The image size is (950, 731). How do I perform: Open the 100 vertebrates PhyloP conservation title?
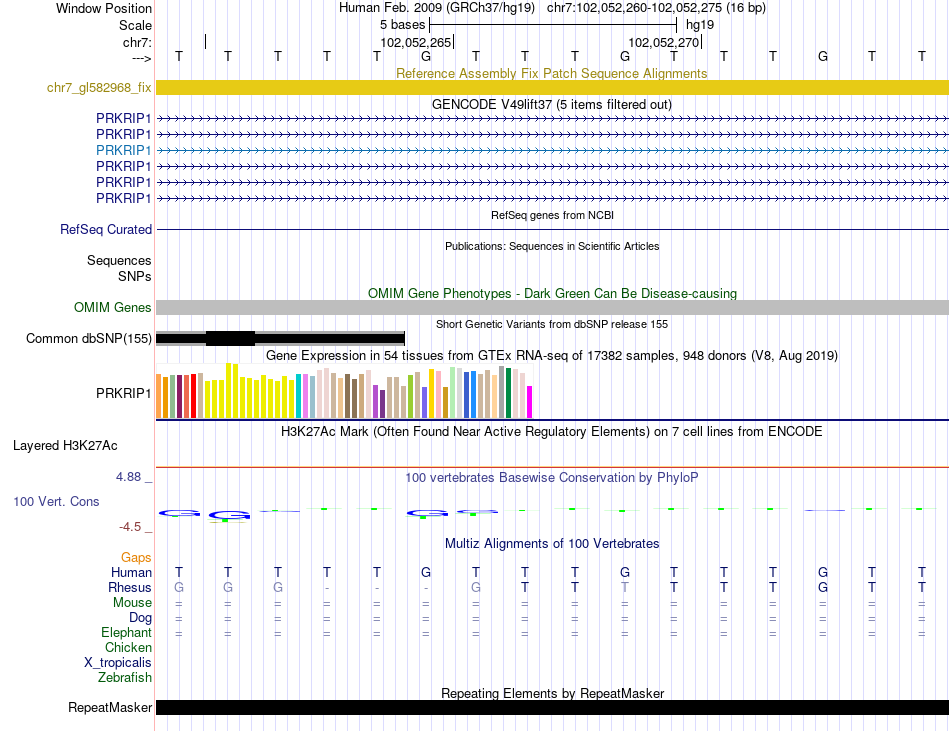pyautogui.click(x=551, y=478)
